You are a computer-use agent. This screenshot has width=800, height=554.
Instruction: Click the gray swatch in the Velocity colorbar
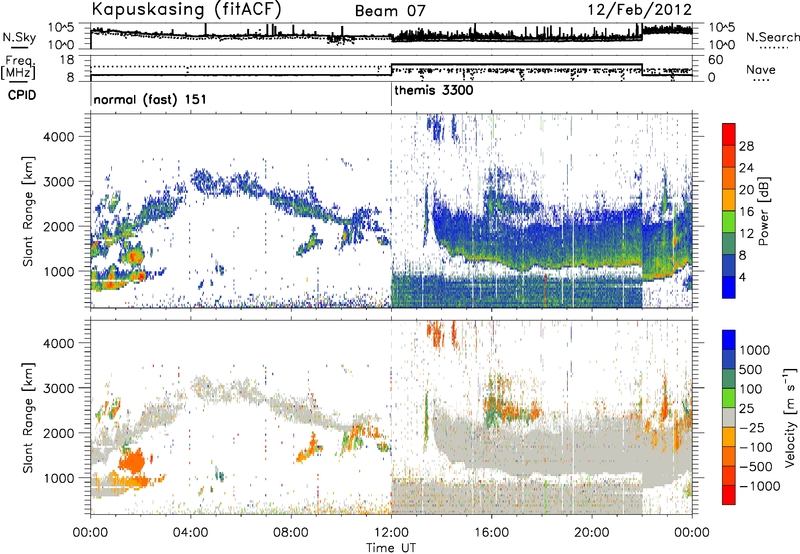(729, 417)
